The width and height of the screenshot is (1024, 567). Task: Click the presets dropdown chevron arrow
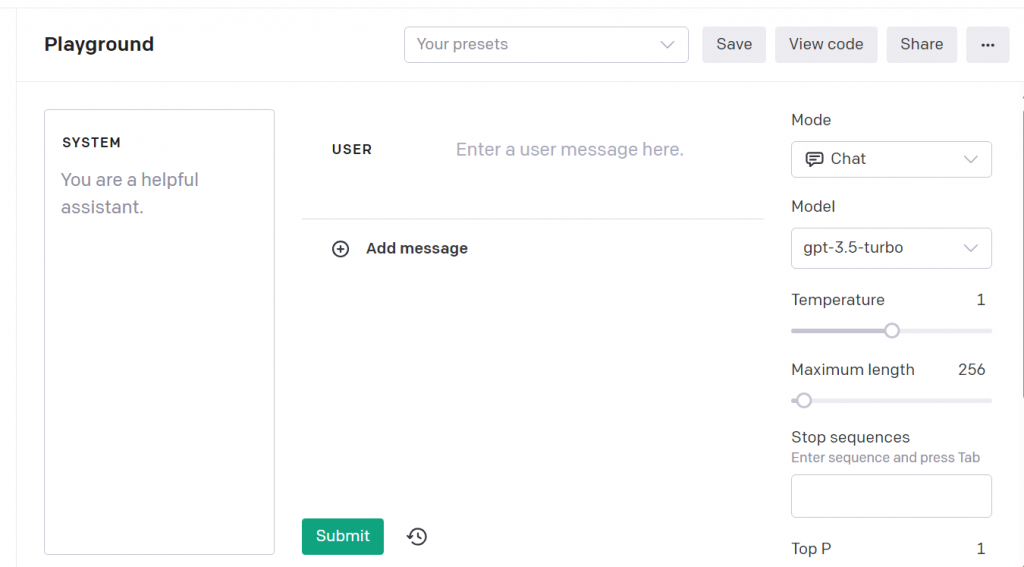(x=668, y=45)
